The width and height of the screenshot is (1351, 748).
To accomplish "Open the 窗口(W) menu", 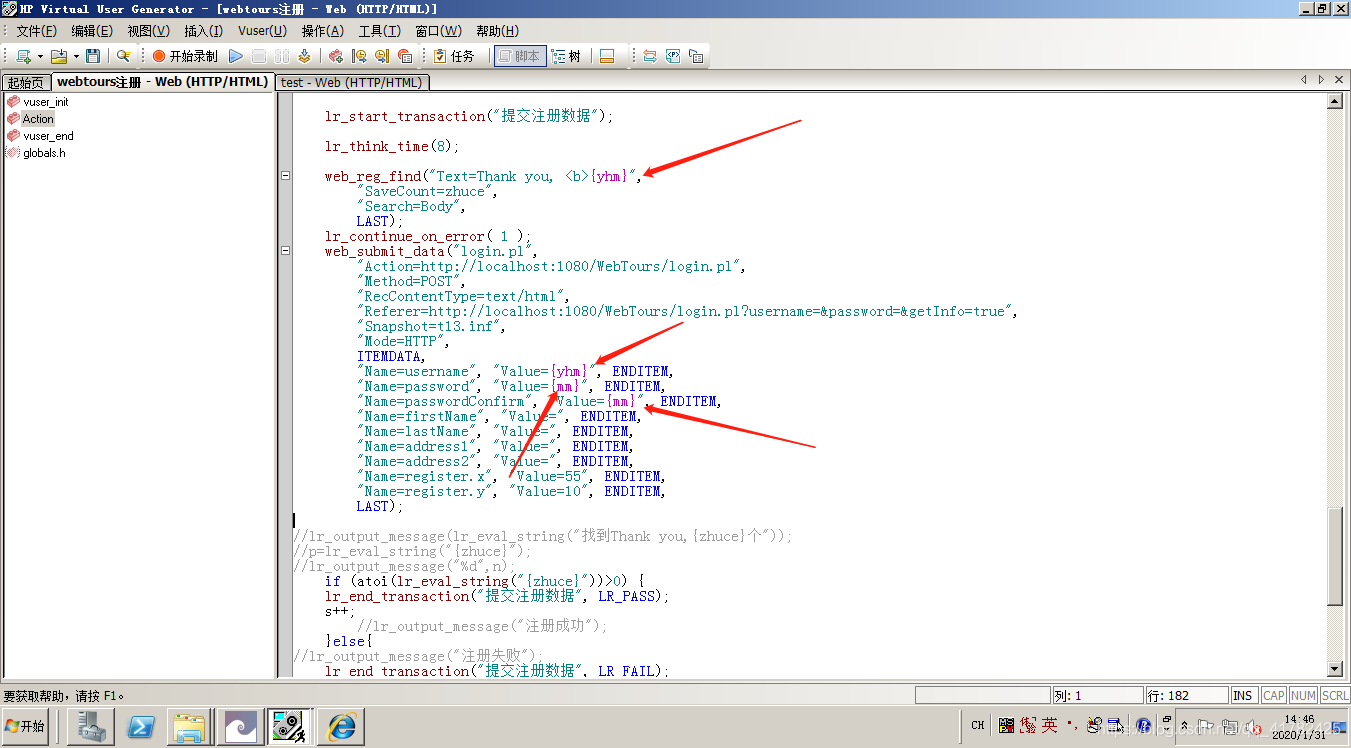I will (x=438, y=31).
